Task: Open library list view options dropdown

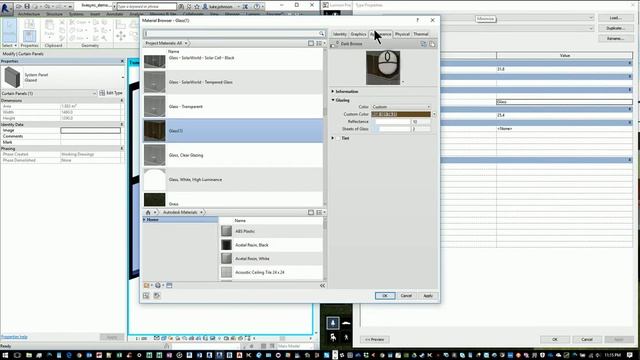Action: pyautogui.click(x=320, y=212)
